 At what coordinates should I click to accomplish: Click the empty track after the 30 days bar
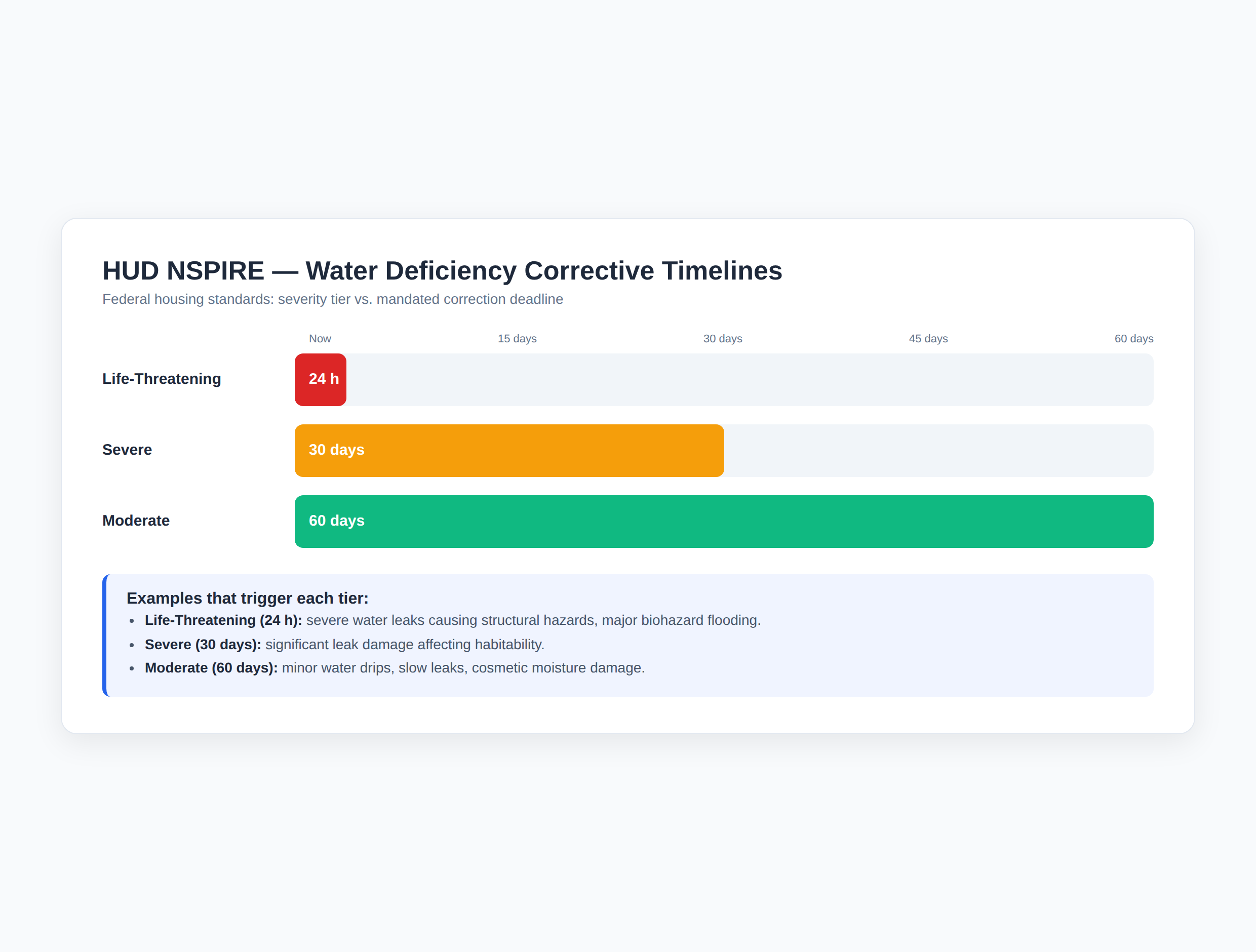coord(939,450)
